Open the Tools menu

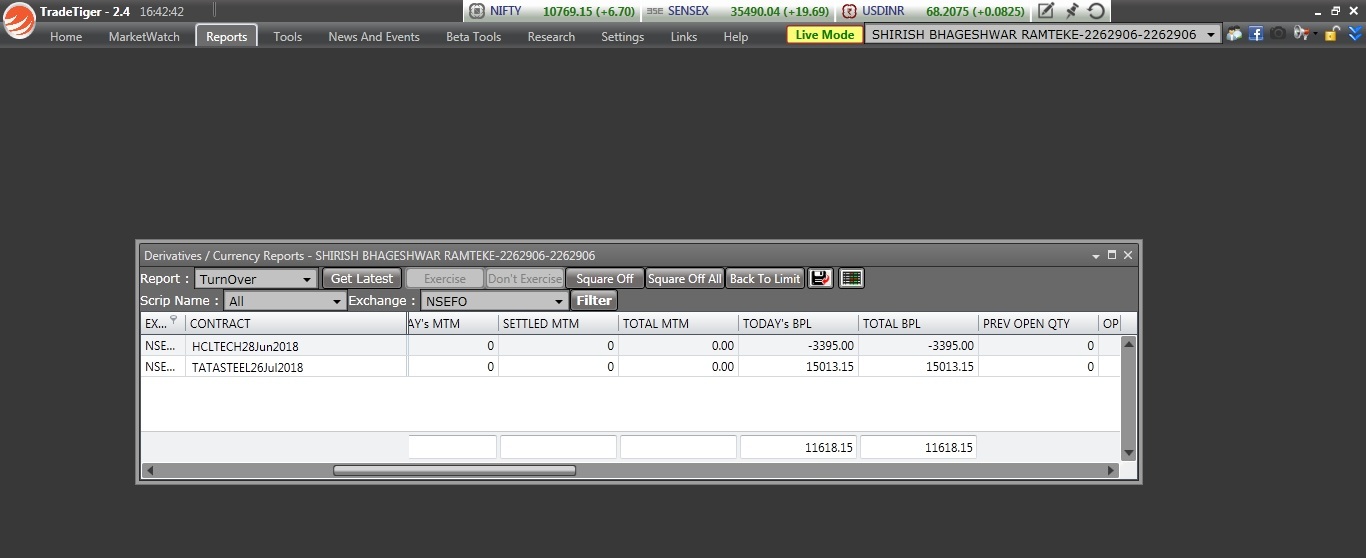click(x=287, y=36)
